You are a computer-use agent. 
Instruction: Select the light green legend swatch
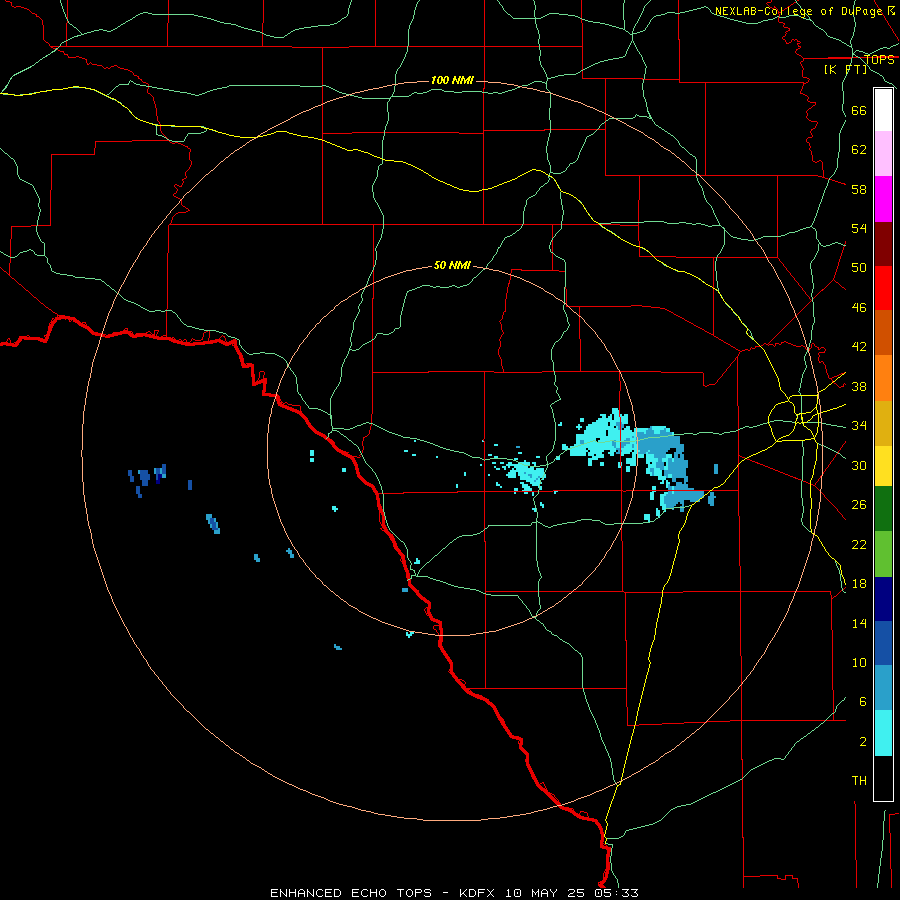[x=883, y=554]
